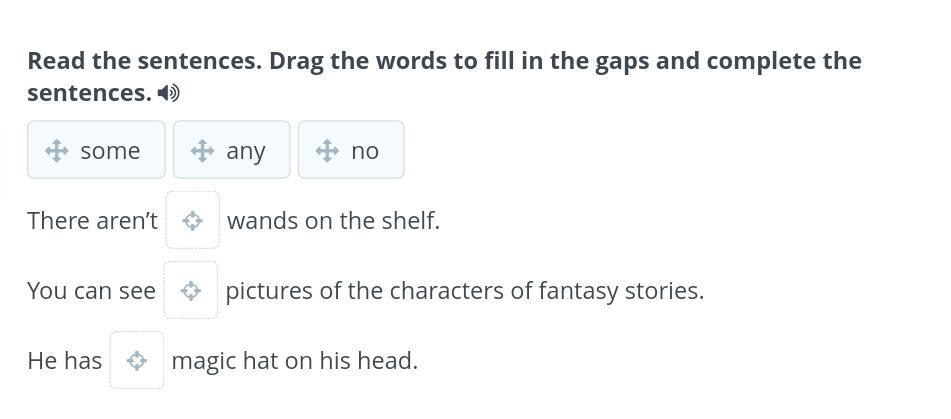Select the target icon after "You can see"
Image resolution: width=951 pixels, height=419 pixels.
coord(190,290)
